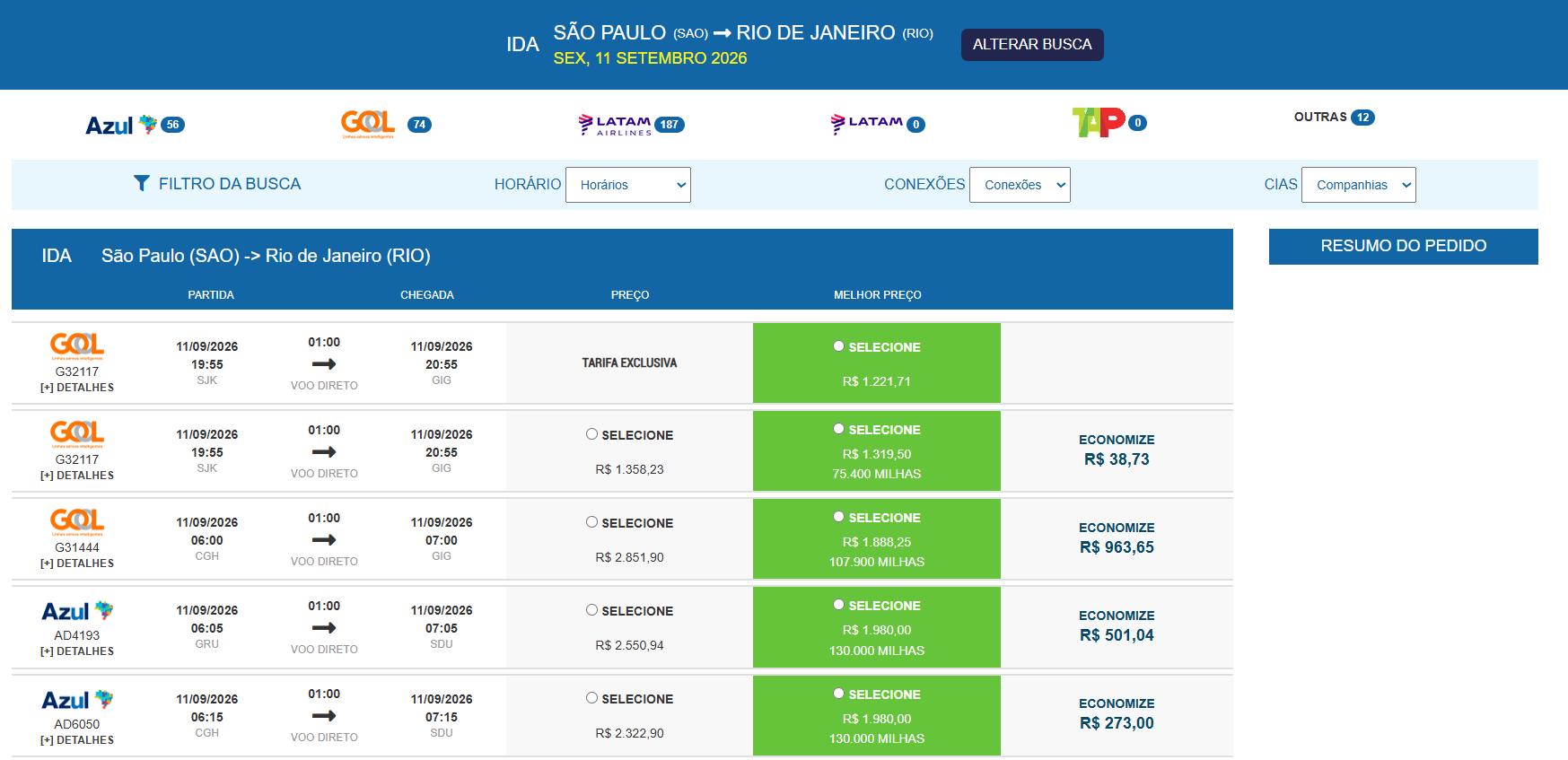Viewport: 1568px width, 760px height.
Task: Open RESUMO DO PEDIDO panel
Action: (x=1404, y=246)
